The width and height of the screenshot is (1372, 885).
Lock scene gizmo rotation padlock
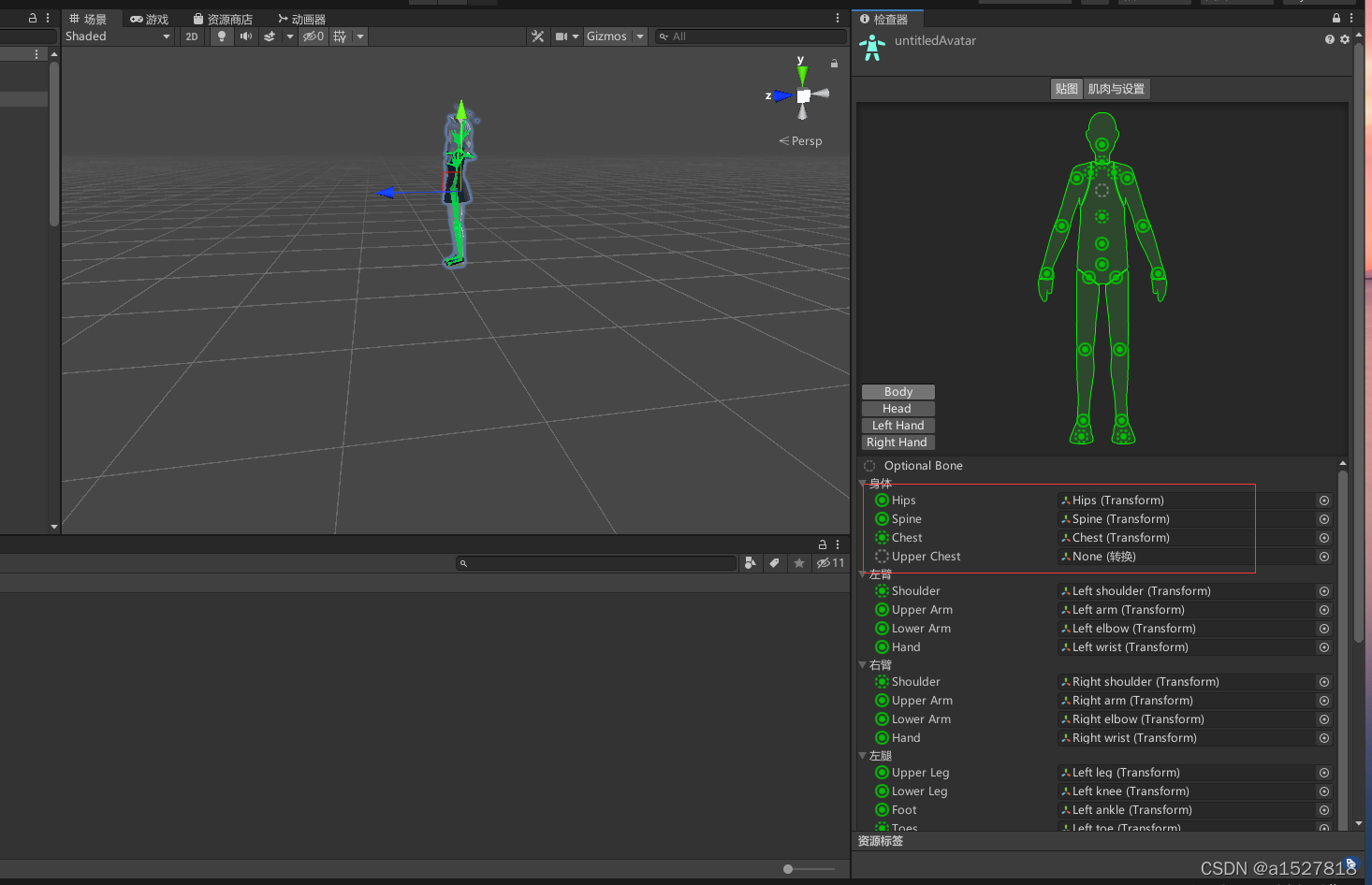(x=834, y=63)
